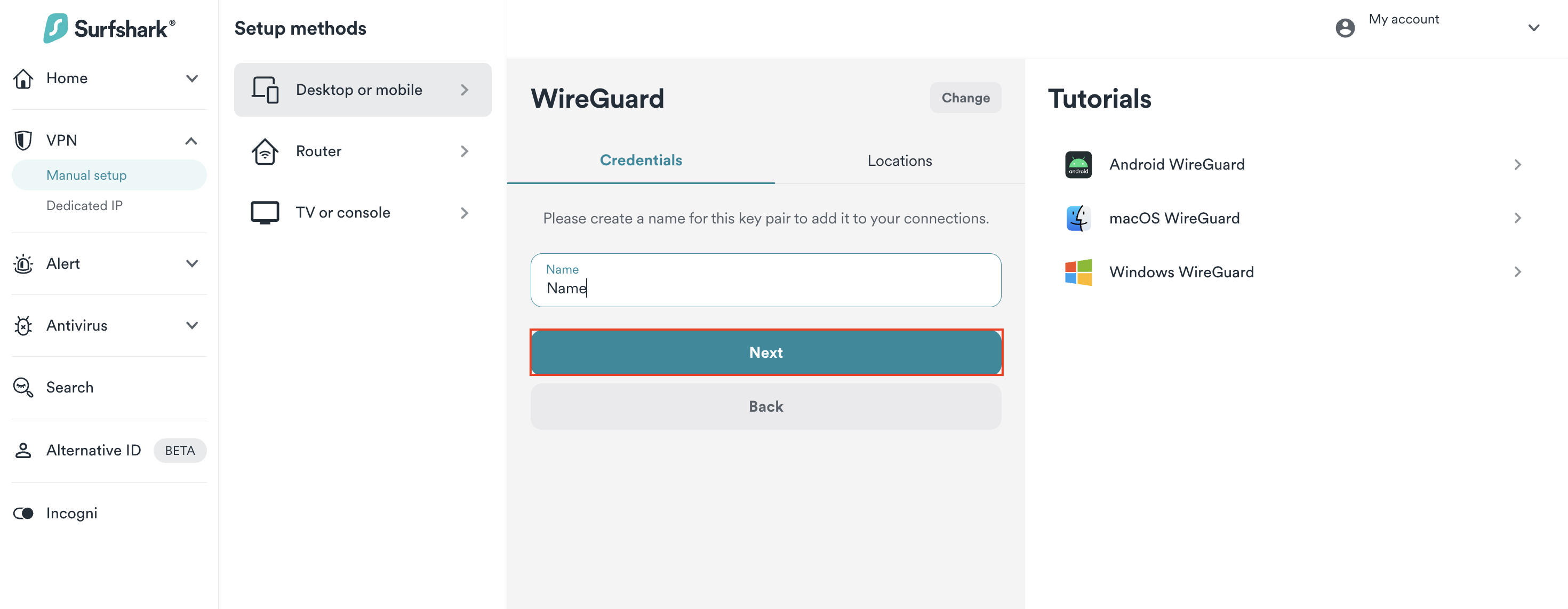Click the Antivirus bug icon
The width and height of the screenshot is (1568, 609).
pyautogui.click(x=23, y=326)
